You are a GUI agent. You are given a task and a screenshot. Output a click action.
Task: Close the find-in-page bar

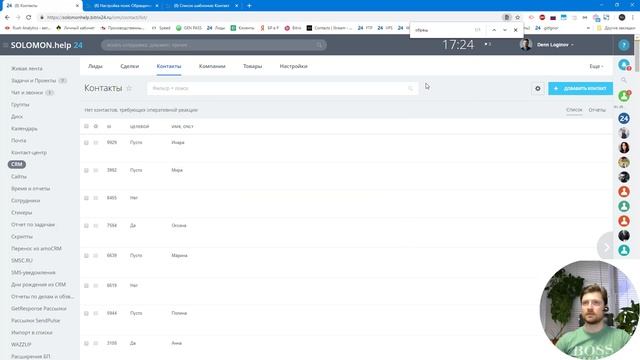[516, 30]
